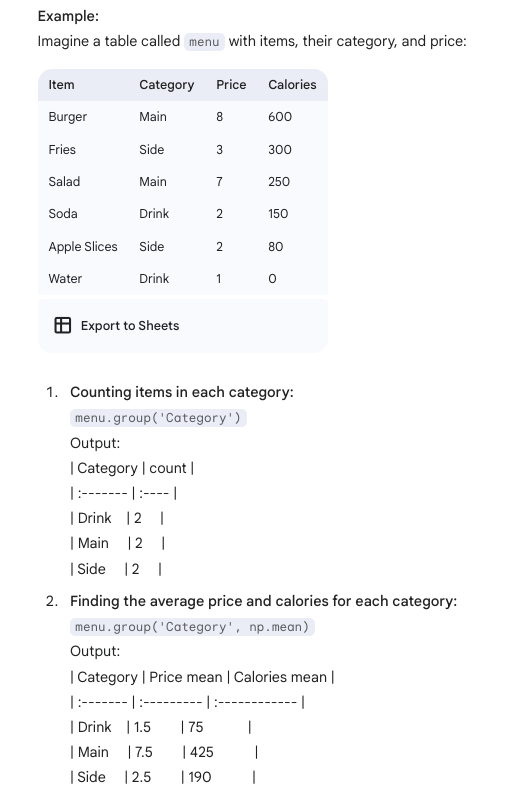Click the Fries item cell

(62, 149)
